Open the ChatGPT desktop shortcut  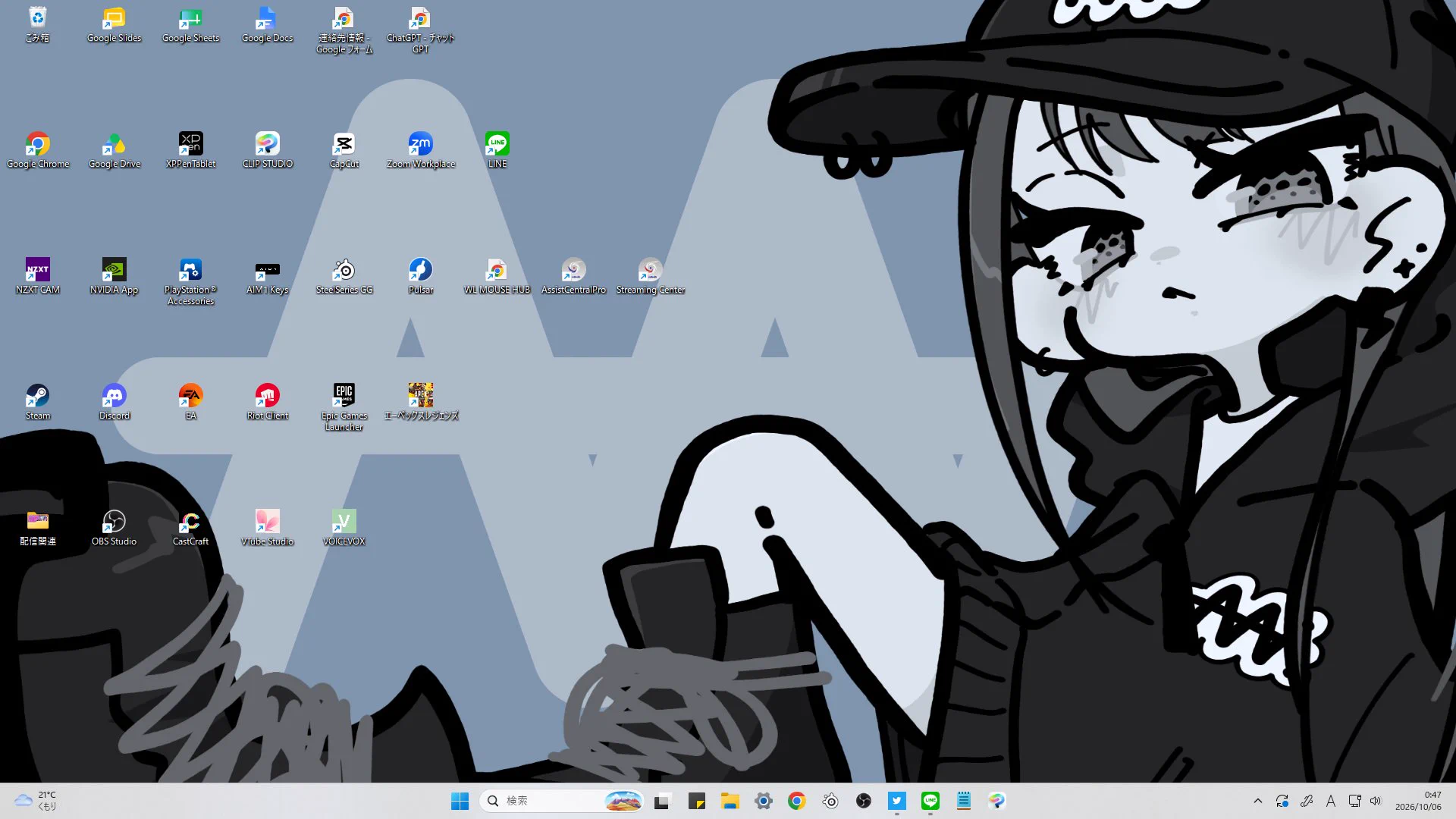click(x=420, y=30)
